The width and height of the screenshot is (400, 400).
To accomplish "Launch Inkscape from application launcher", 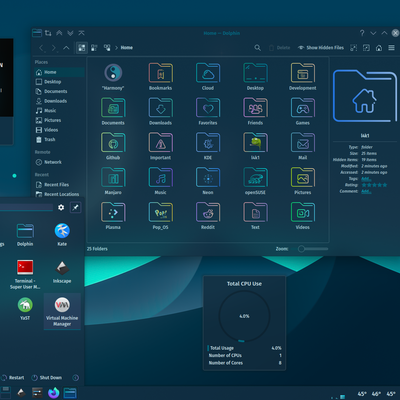I will pyautogui.click(x=62, y=272).
